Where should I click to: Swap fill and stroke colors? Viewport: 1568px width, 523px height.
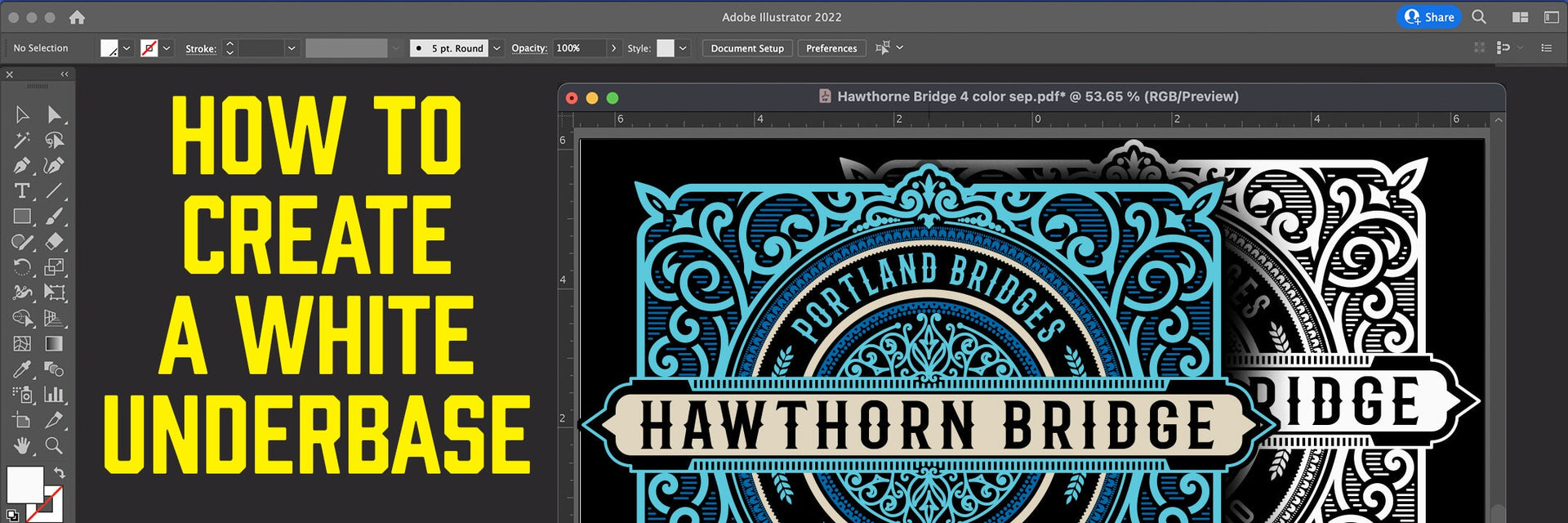(x=59, y=473)
